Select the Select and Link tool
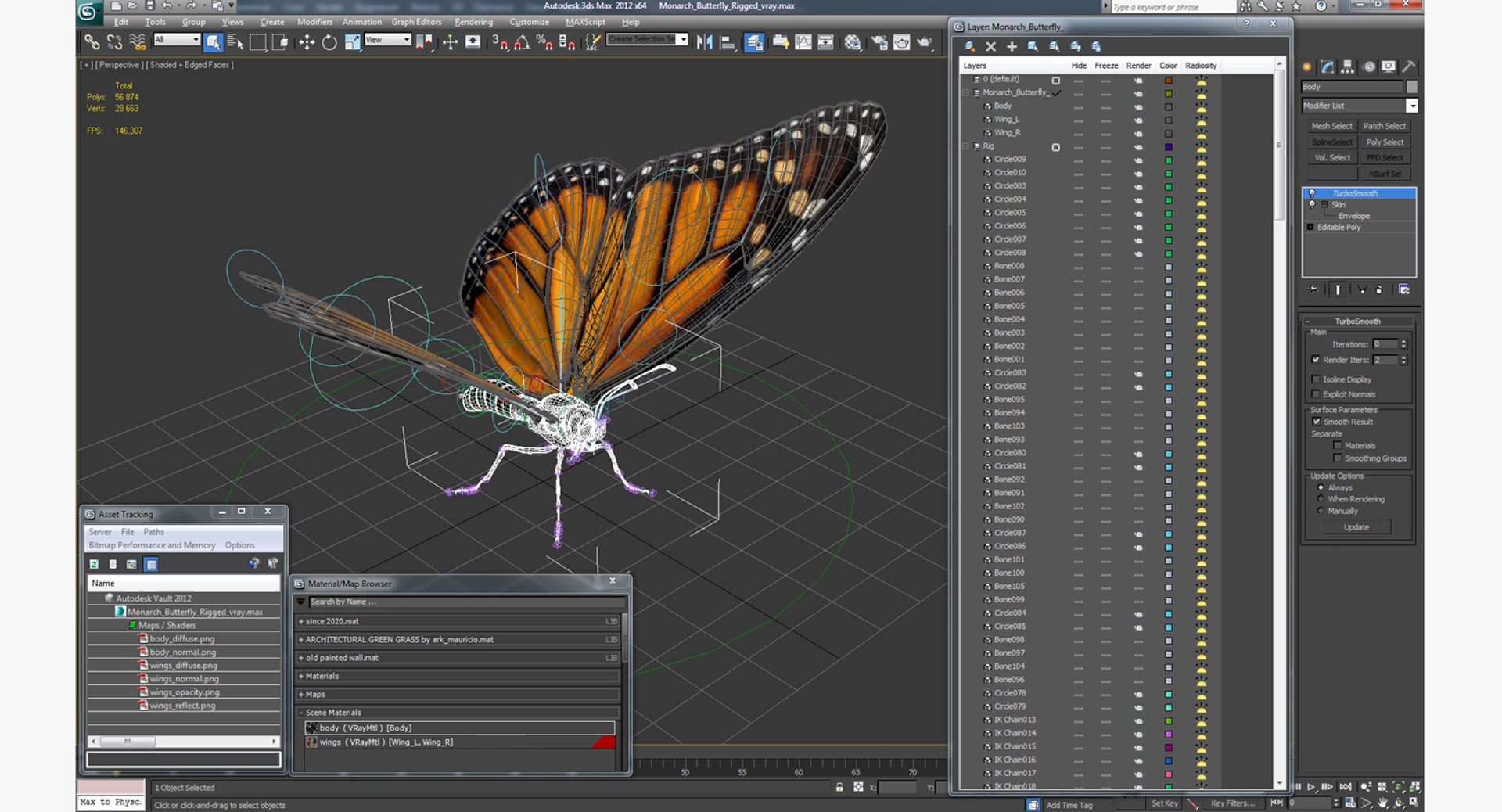This screenshot has height=812, width=1502. [92, 41]
